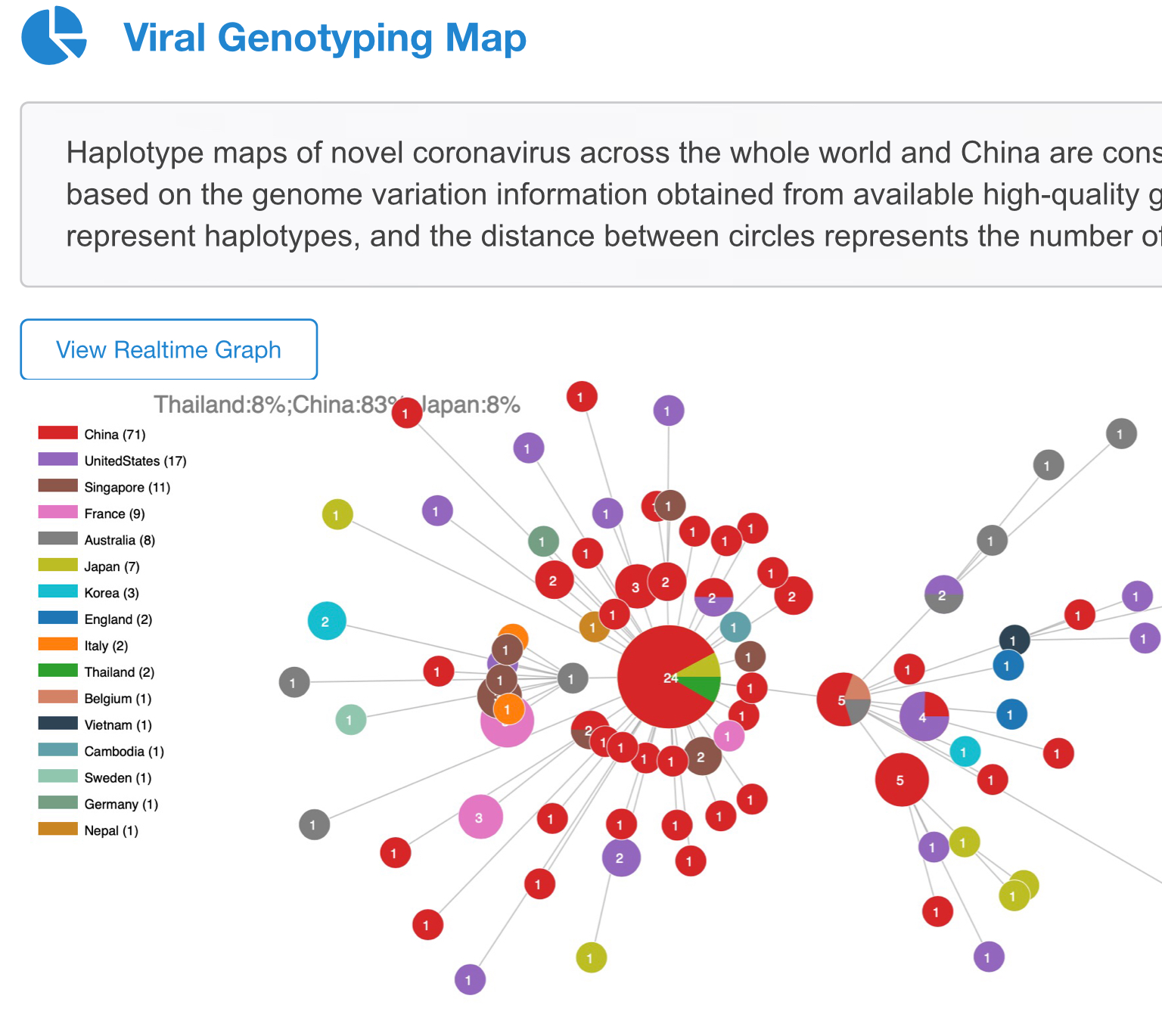Image resolution: width=1162 pixels, height=1036 pixels.
Task: Open the Viral Genotyping Map heading link
Action: point(325,38)
